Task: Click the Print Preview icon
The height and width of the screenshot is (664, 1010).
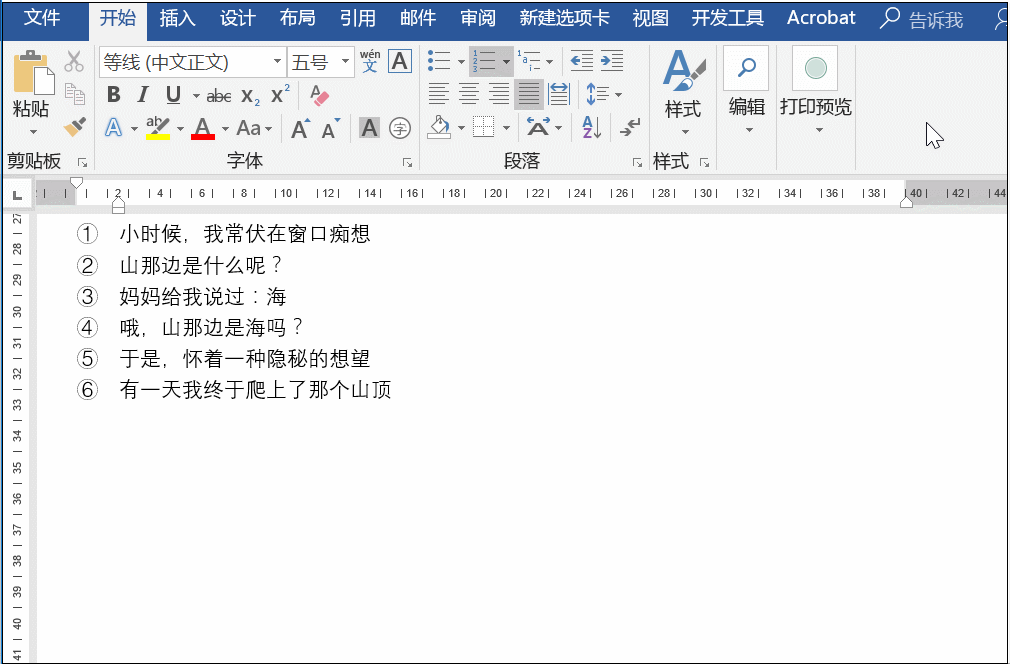Action: coord(815,70)
